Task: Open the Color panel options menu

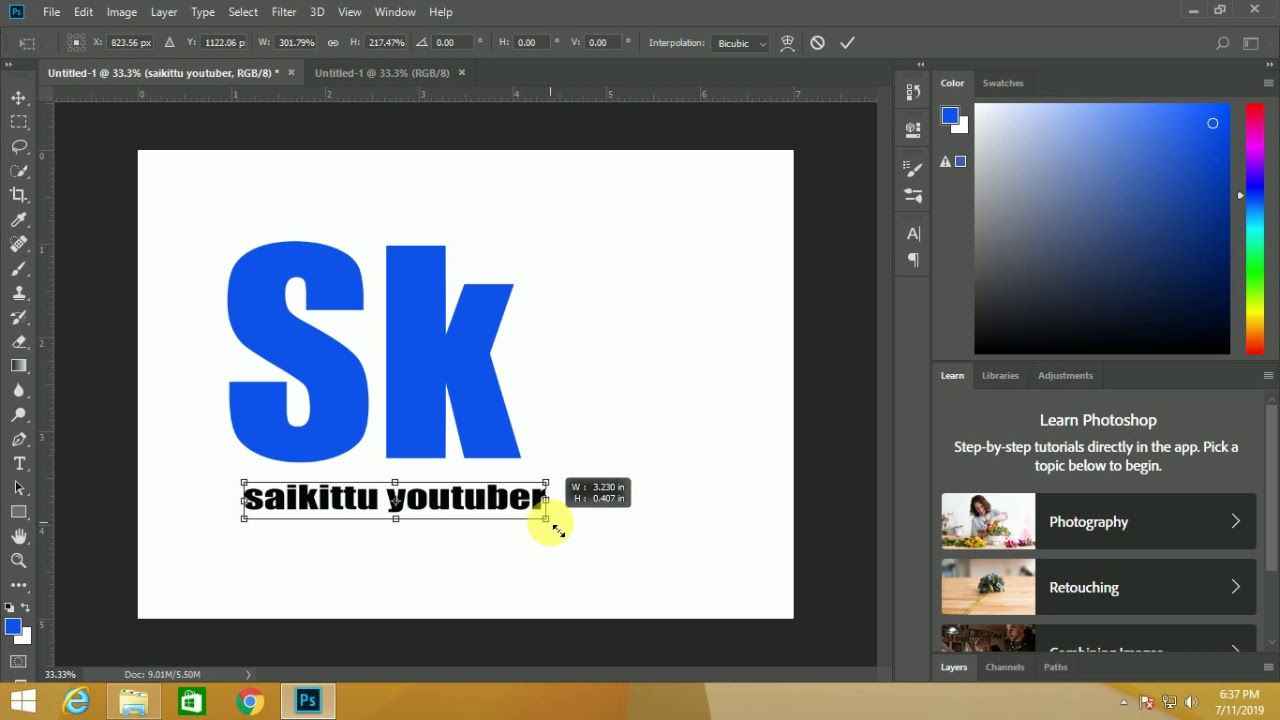Action: [x=1268, y=83]
